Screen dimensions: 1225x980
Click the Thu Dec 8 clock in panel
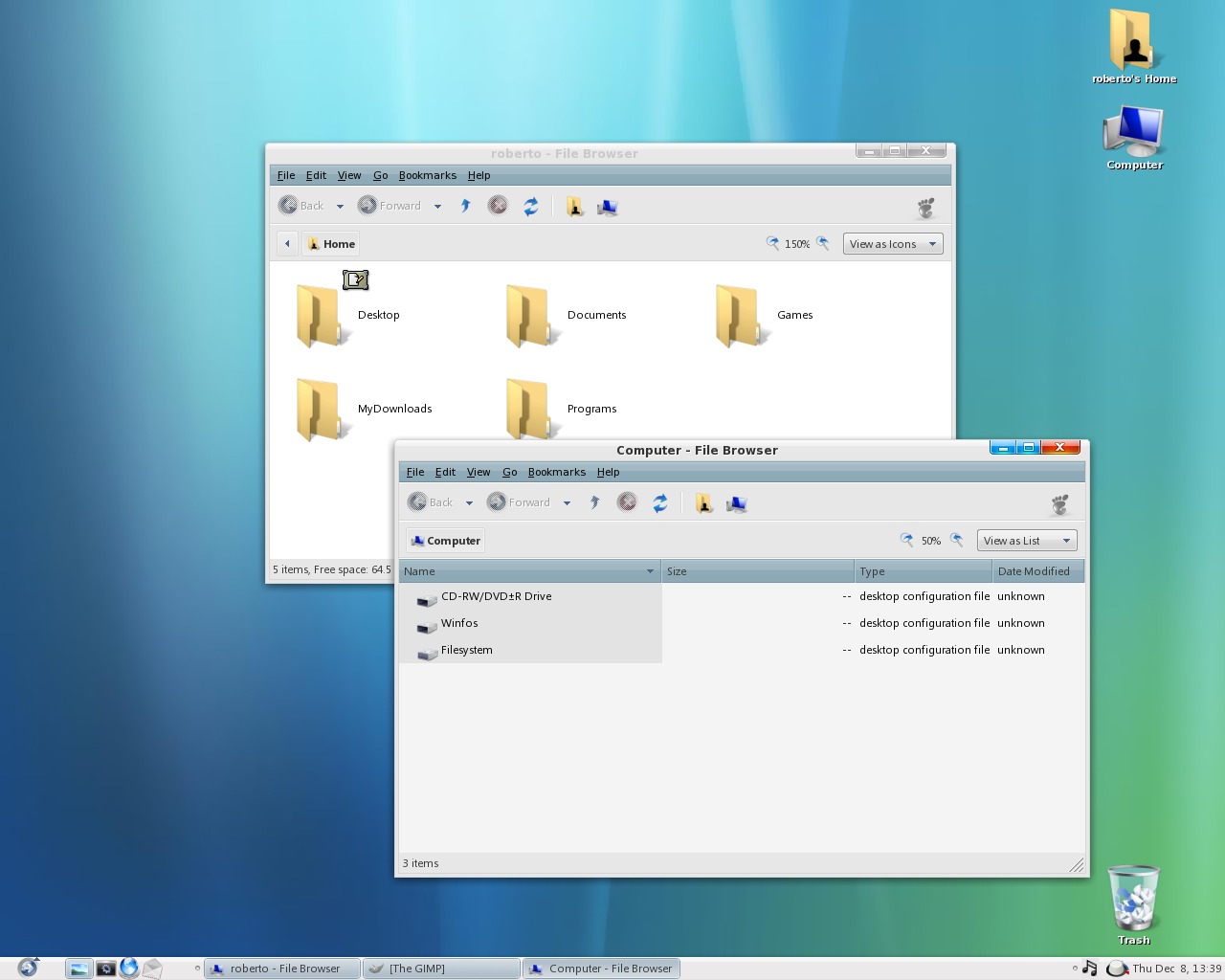coord(1177,969)
